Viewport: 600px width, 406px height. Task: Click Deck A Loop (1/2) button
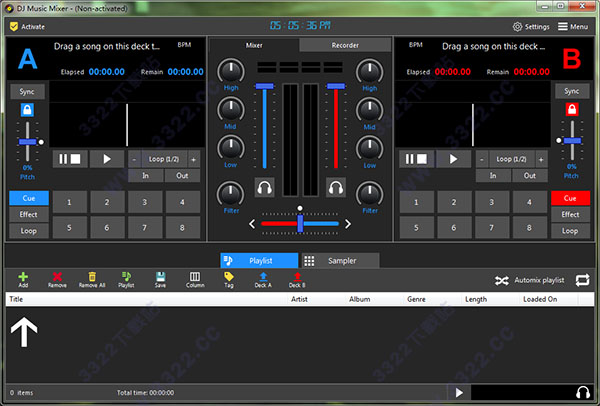click(164, 159)
